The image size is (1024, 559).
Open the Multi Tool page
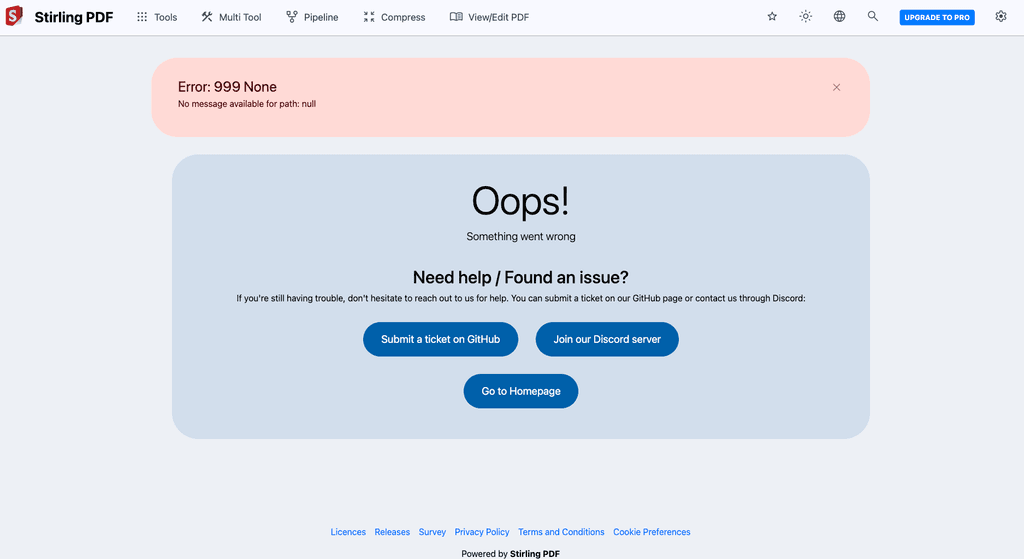[x=231, y=17]
